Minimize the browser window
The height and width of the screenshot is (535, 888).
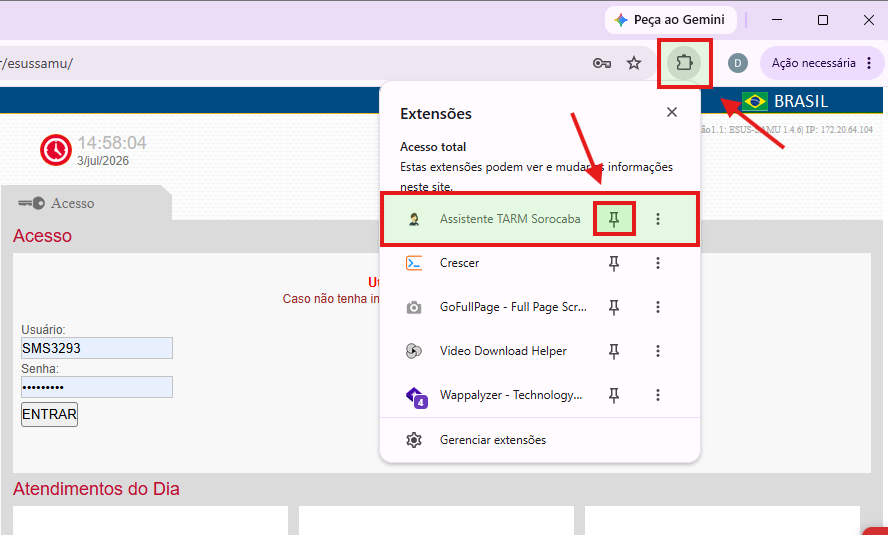click(777, 20)
